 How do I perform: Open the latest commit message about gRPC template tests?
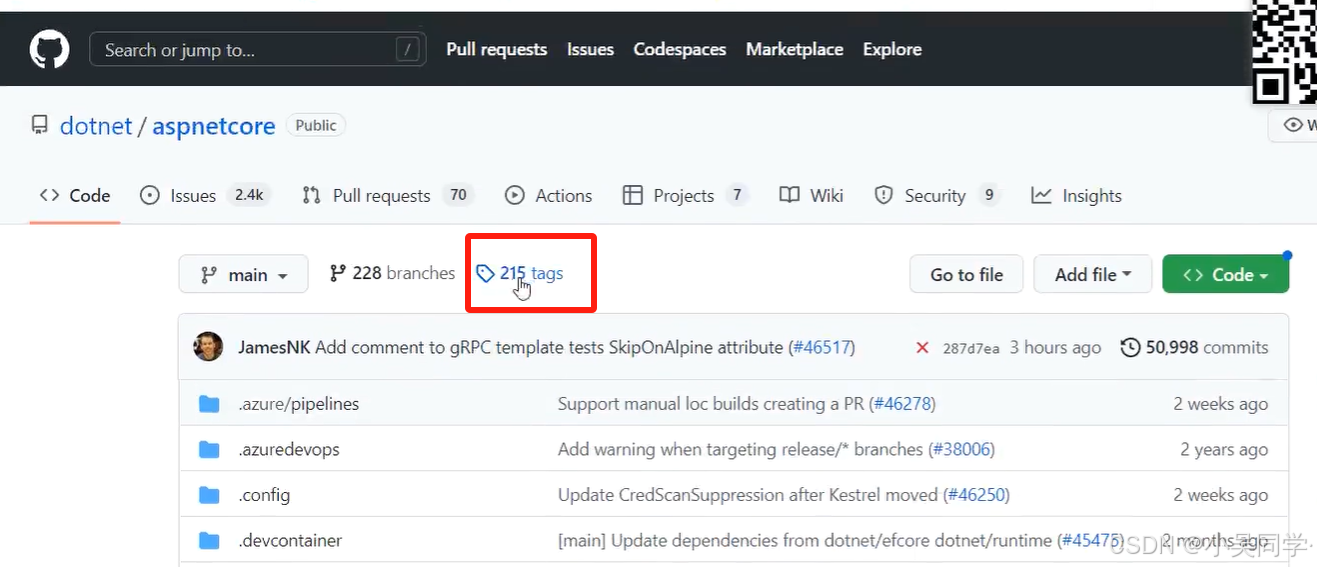pos(549,347)
